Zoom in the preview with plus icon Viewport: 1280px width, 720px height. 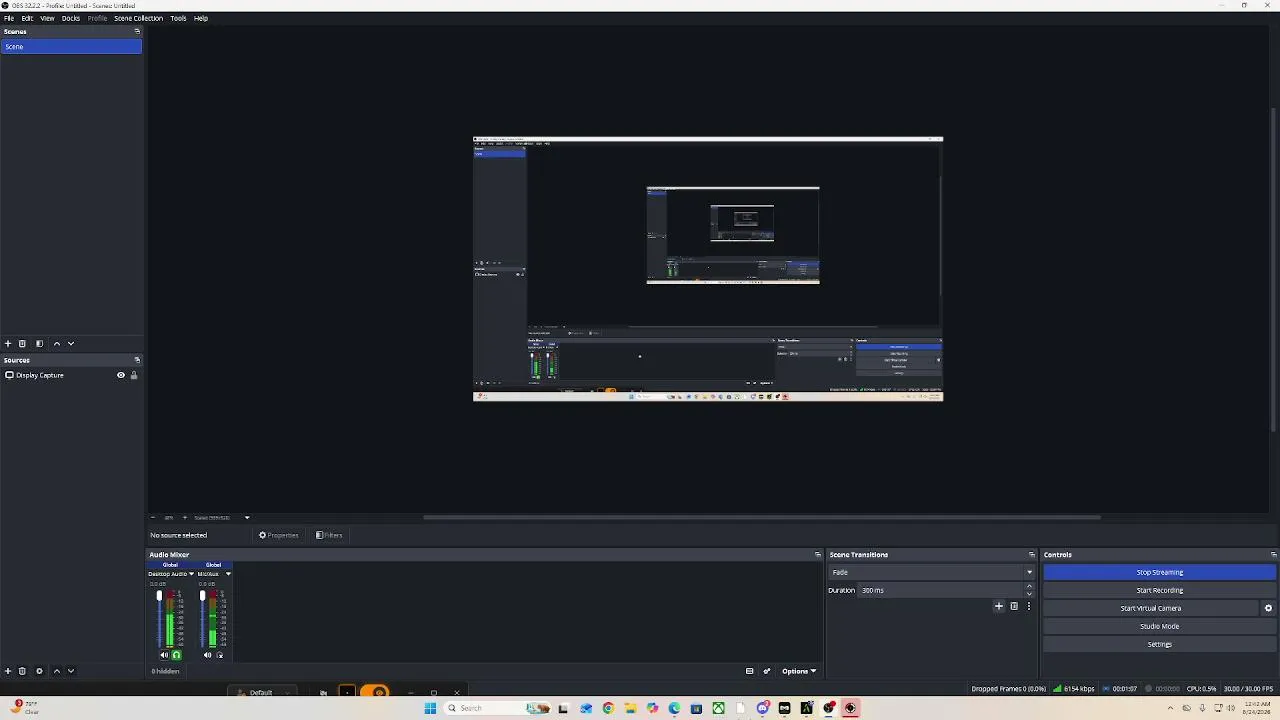click(x=184, y=517)
